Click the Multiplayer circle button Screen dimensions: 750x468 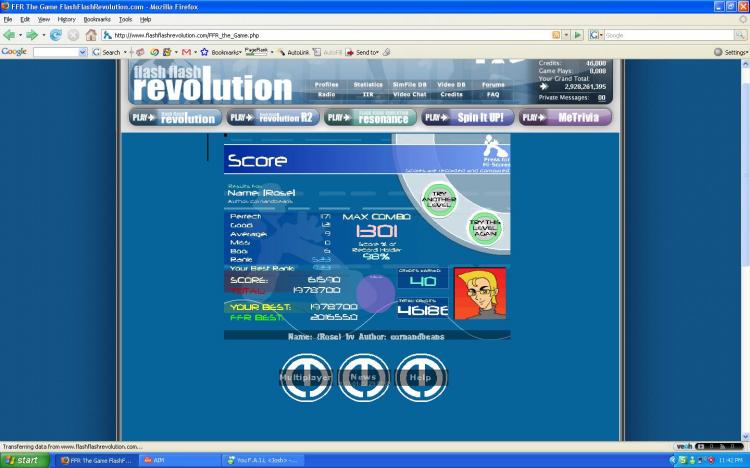pyautogui.click(x=306, y=378)
